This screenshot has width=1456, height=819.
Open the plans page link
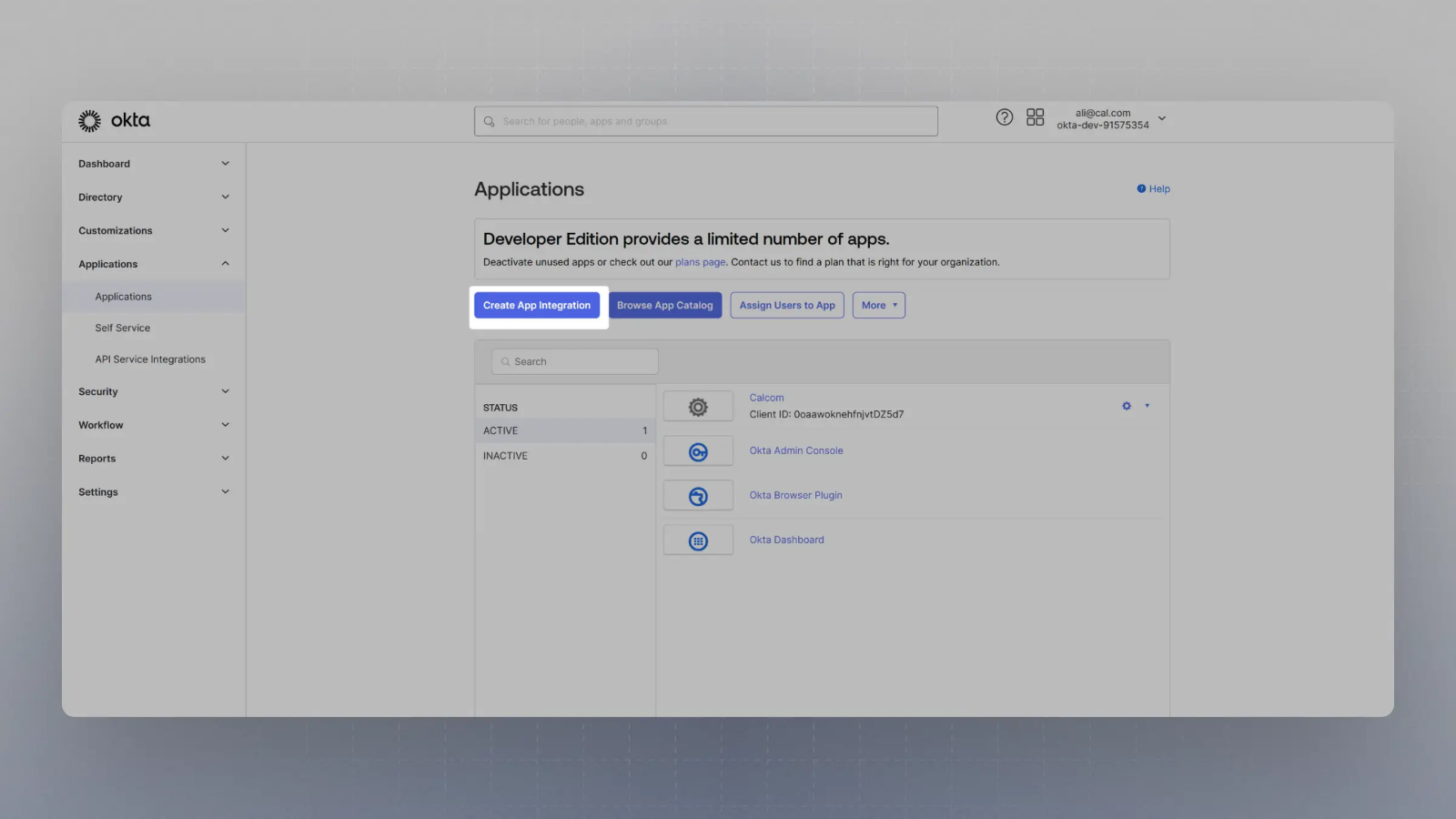(700, 262)
